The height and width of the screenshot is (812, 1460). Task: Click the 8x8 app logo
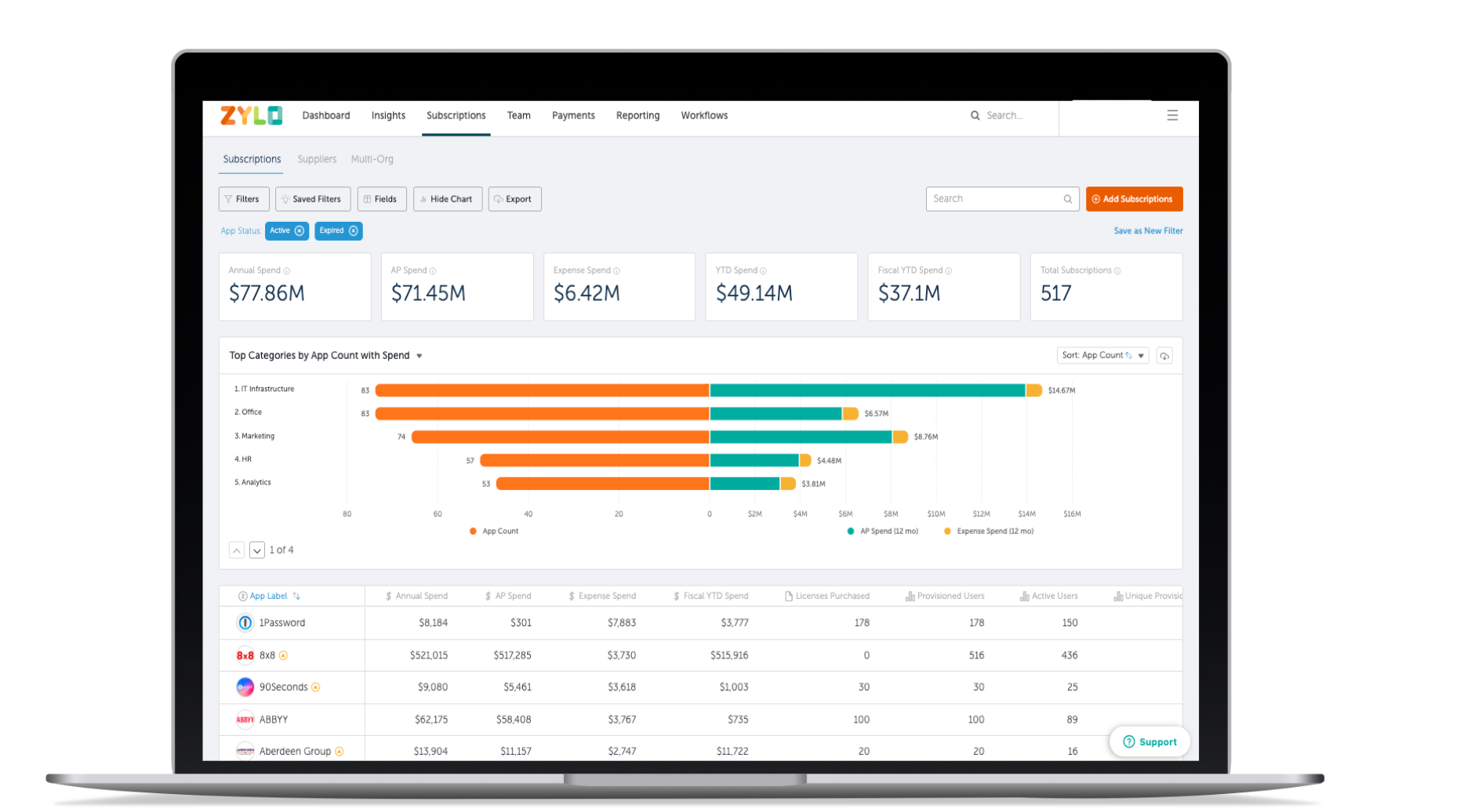pyautogui.click(x=245, y=655)
